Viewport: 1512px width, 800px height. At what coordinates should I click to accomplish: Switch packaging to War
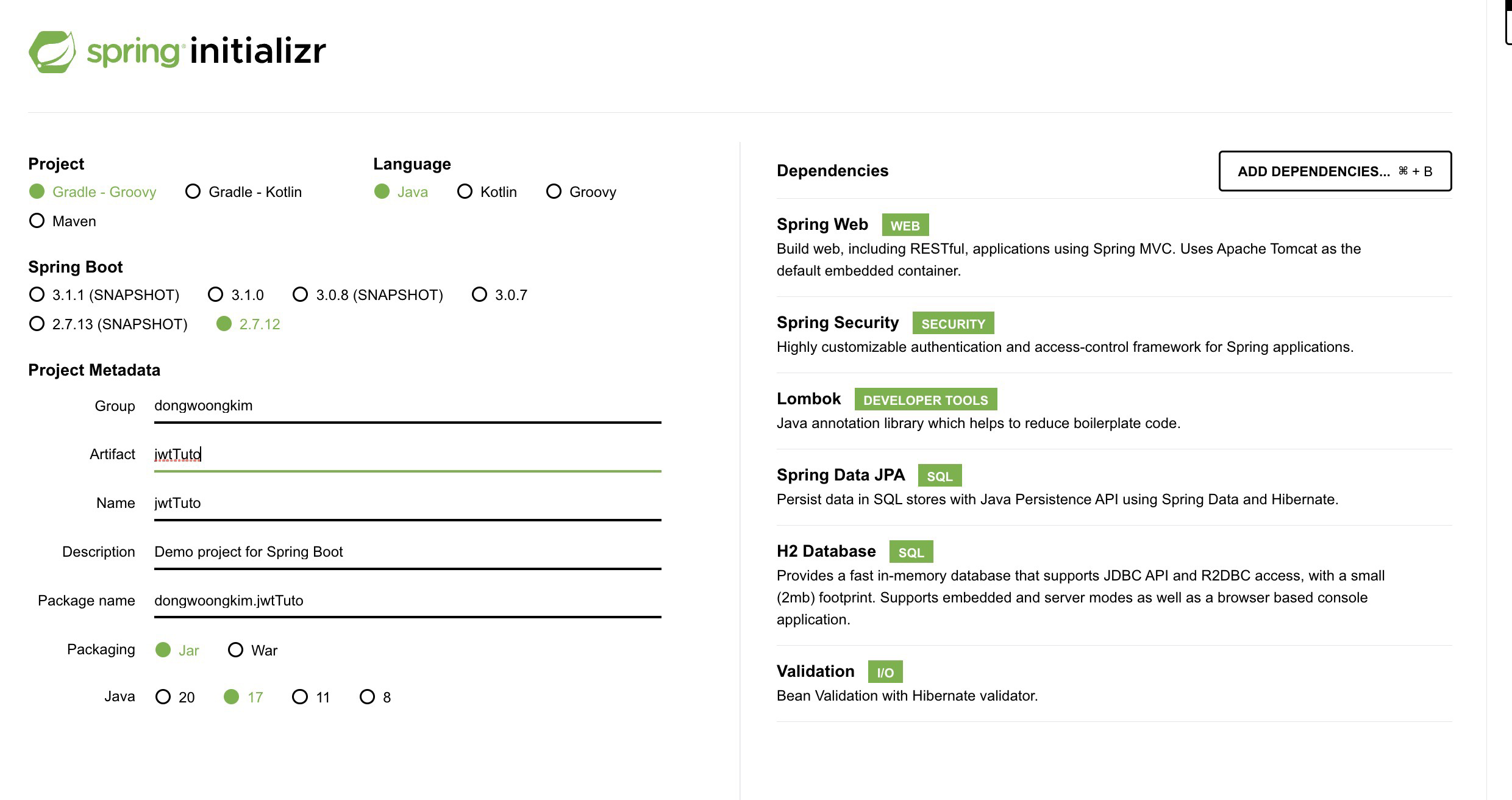click(252, 650)
